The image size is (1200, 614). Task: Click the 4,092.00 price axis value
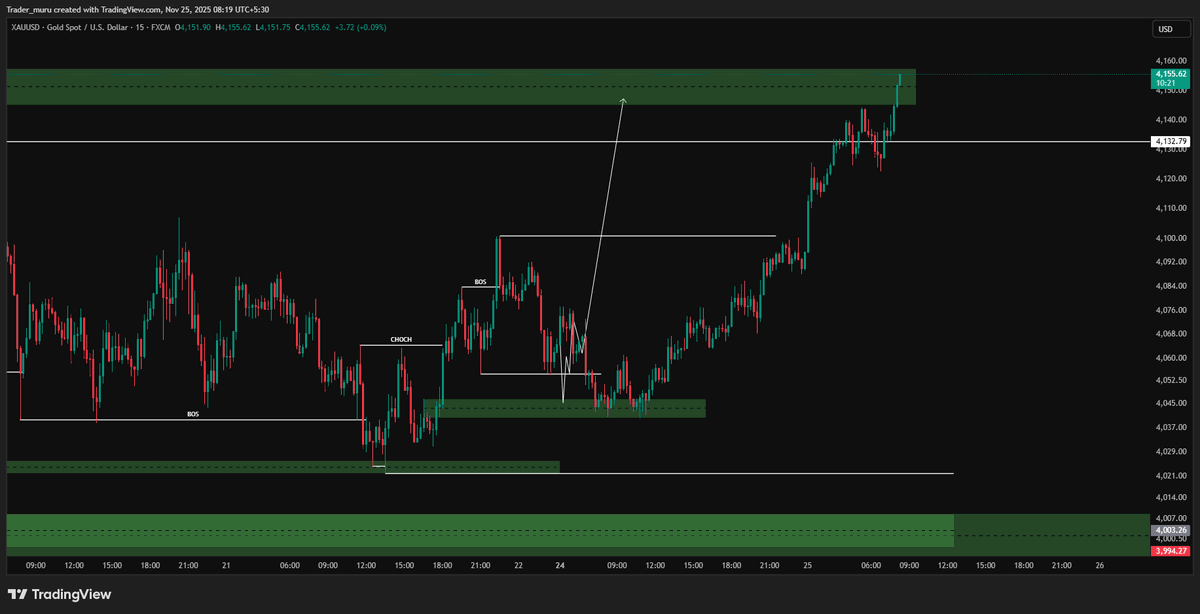click(x=1170, y=262)
